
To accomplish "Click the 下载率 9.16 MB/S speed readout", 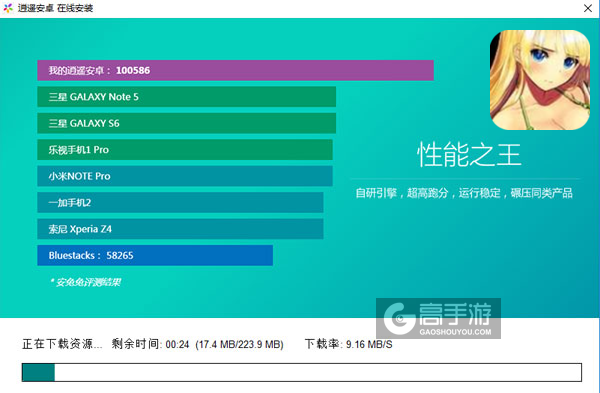I will [x=349, y=344].
